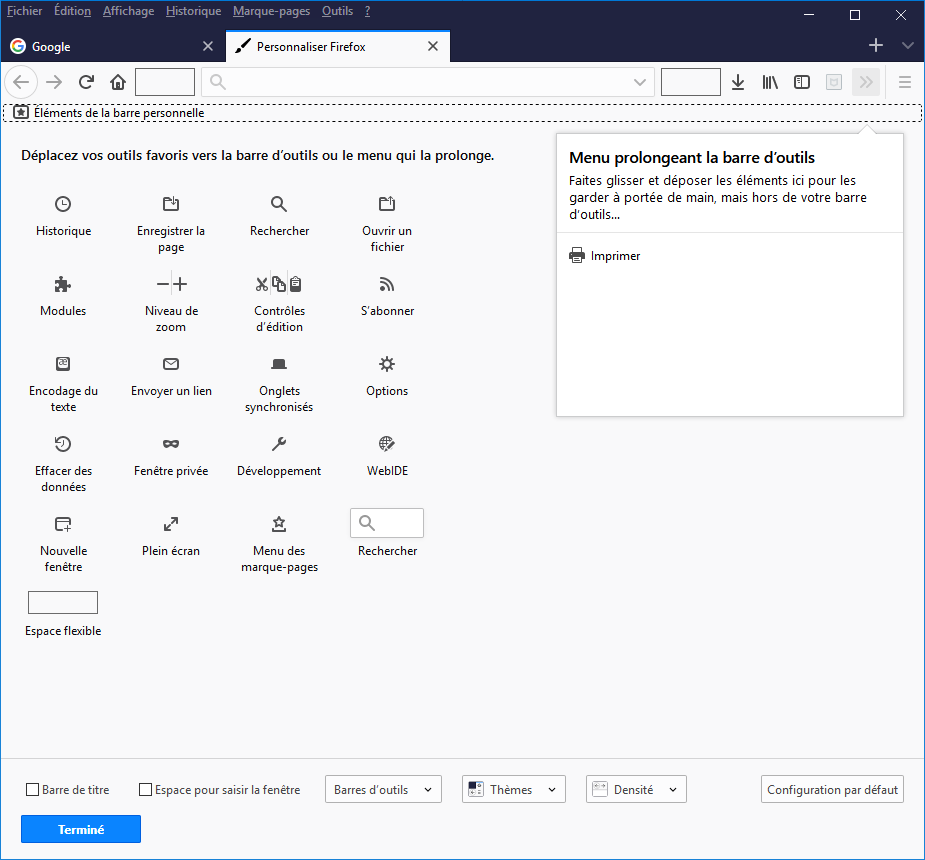Image resolution: width=925 pixels, height=860 pixels.
Task: Select the Historique clock icon
Action: [63, 204]
